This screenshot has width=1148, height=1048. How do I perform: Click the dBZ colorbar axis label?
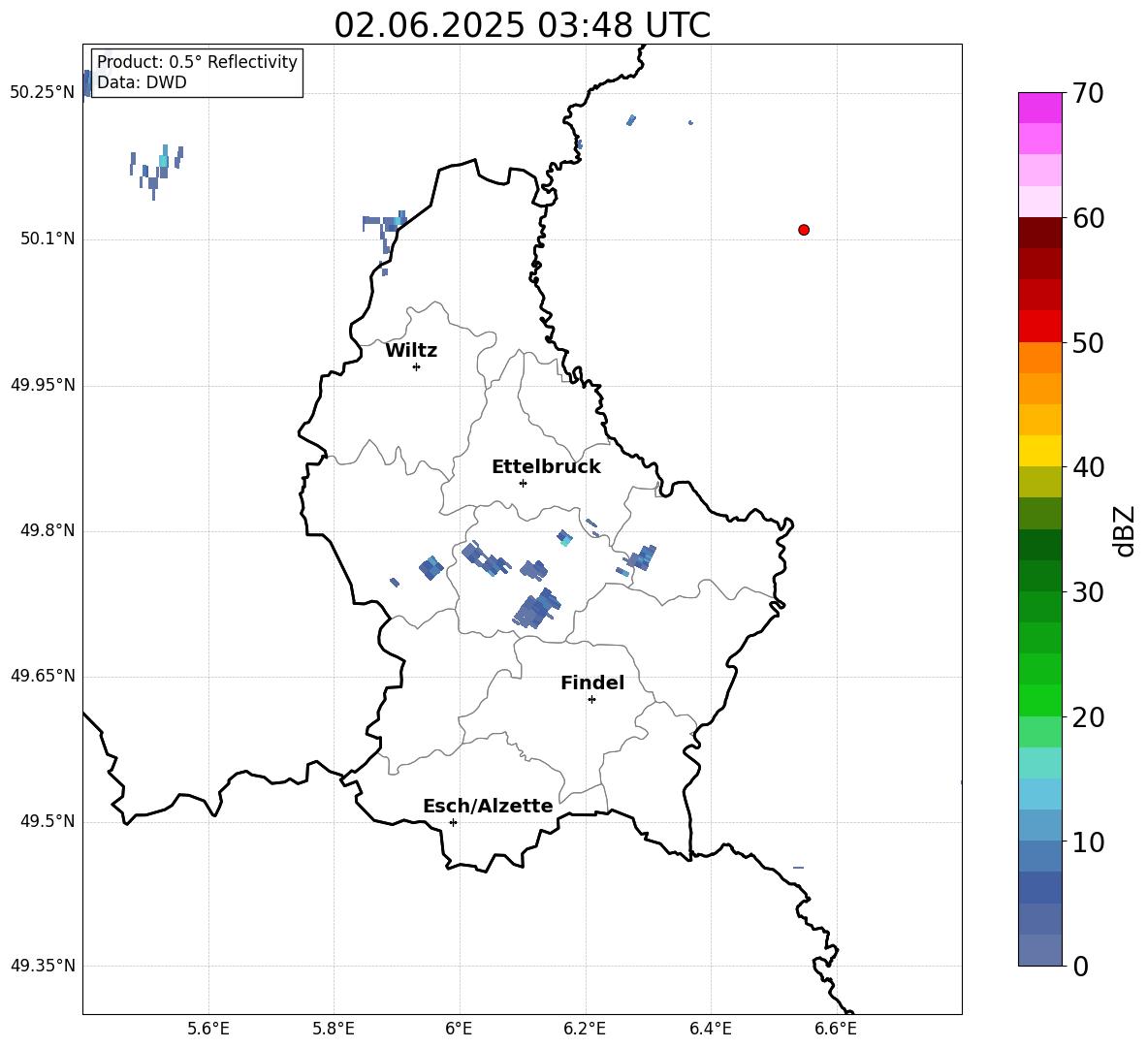coord(1124,530)
